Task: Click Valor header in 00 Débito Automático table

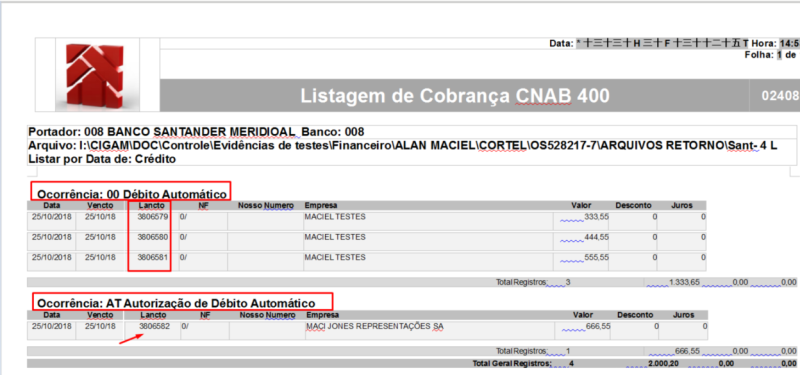Action: [x=581, y=206]
